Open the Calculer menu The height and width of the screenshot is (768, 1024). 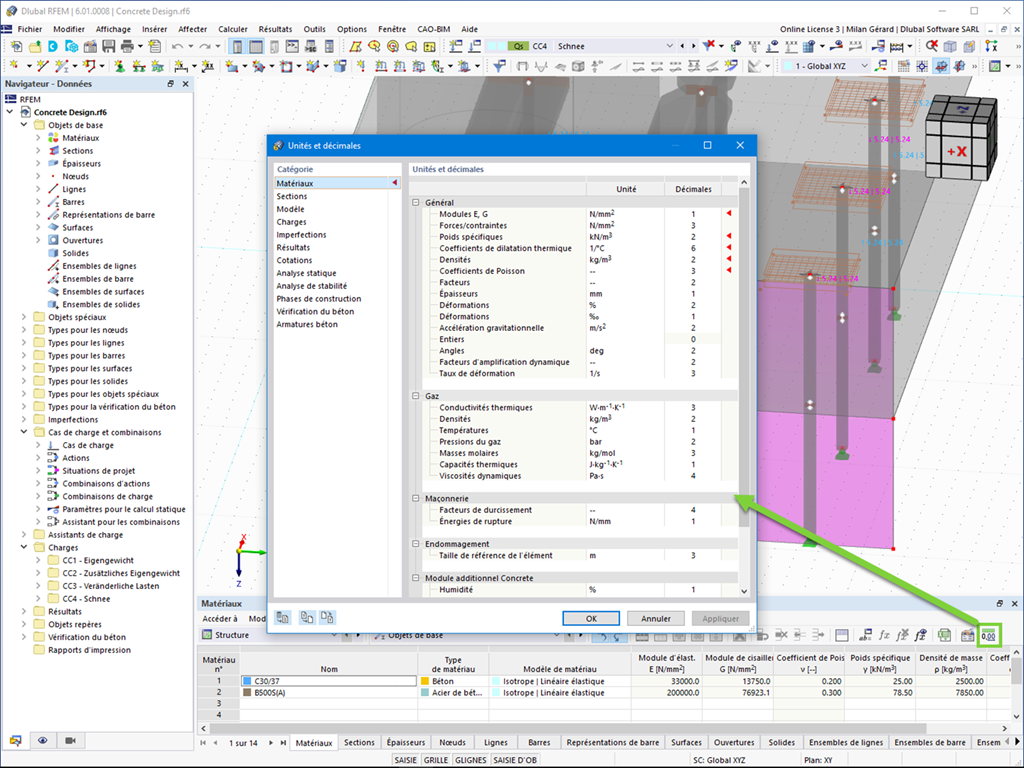232,29
